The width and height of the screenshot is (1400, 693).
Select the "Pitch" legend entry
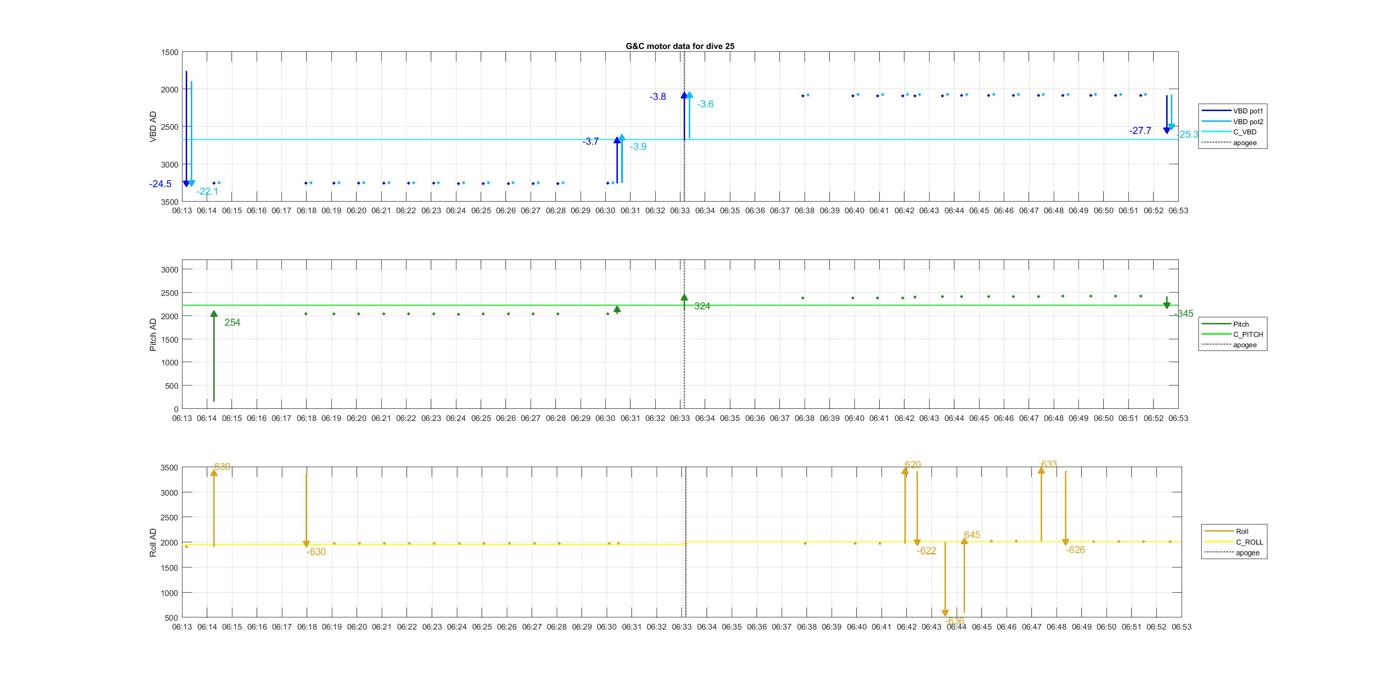coord(1227,324)
